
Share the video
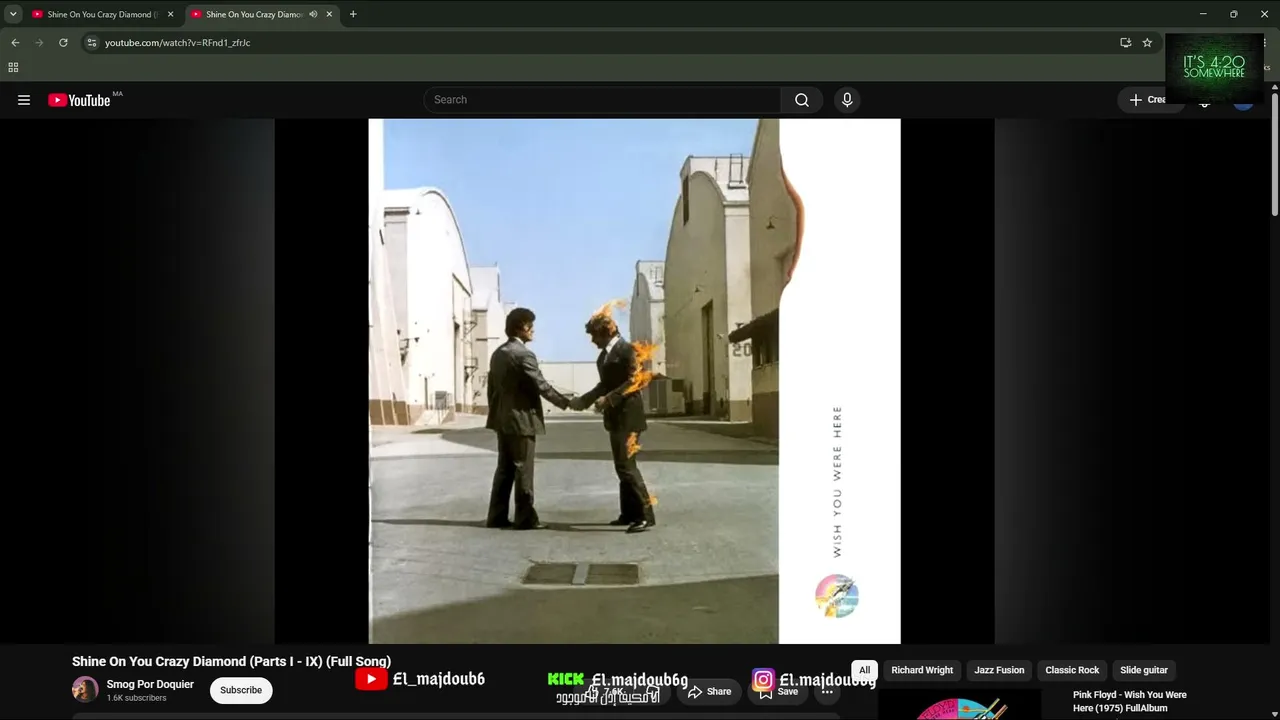pos(709,691)
